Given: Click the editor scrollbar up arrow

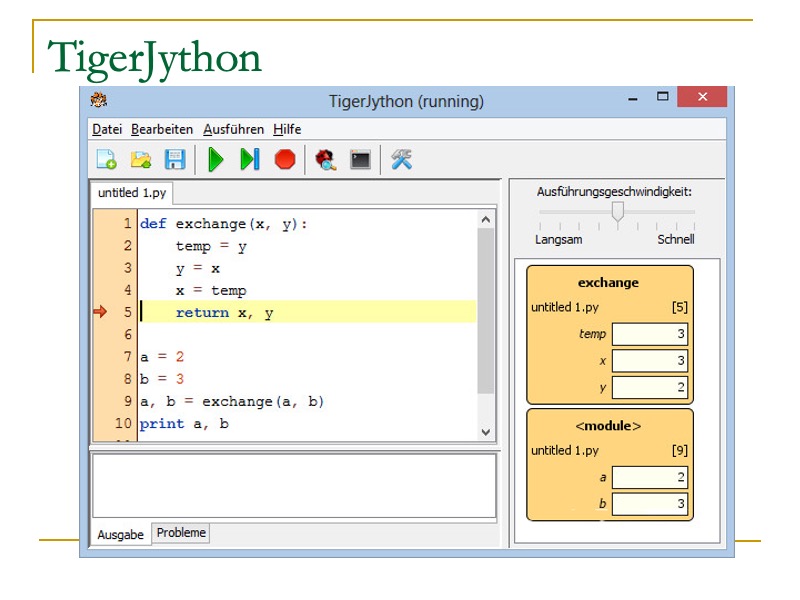Looking at the screenshot, I should pyautogui.click(x=486, y=219).
